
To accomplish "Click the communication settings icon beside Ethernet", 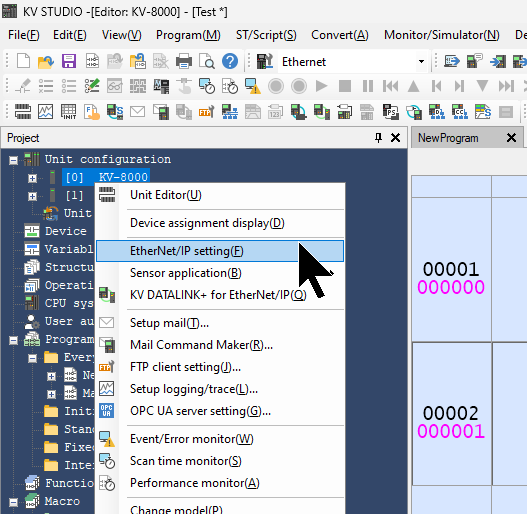I will (x=265, y=62).
